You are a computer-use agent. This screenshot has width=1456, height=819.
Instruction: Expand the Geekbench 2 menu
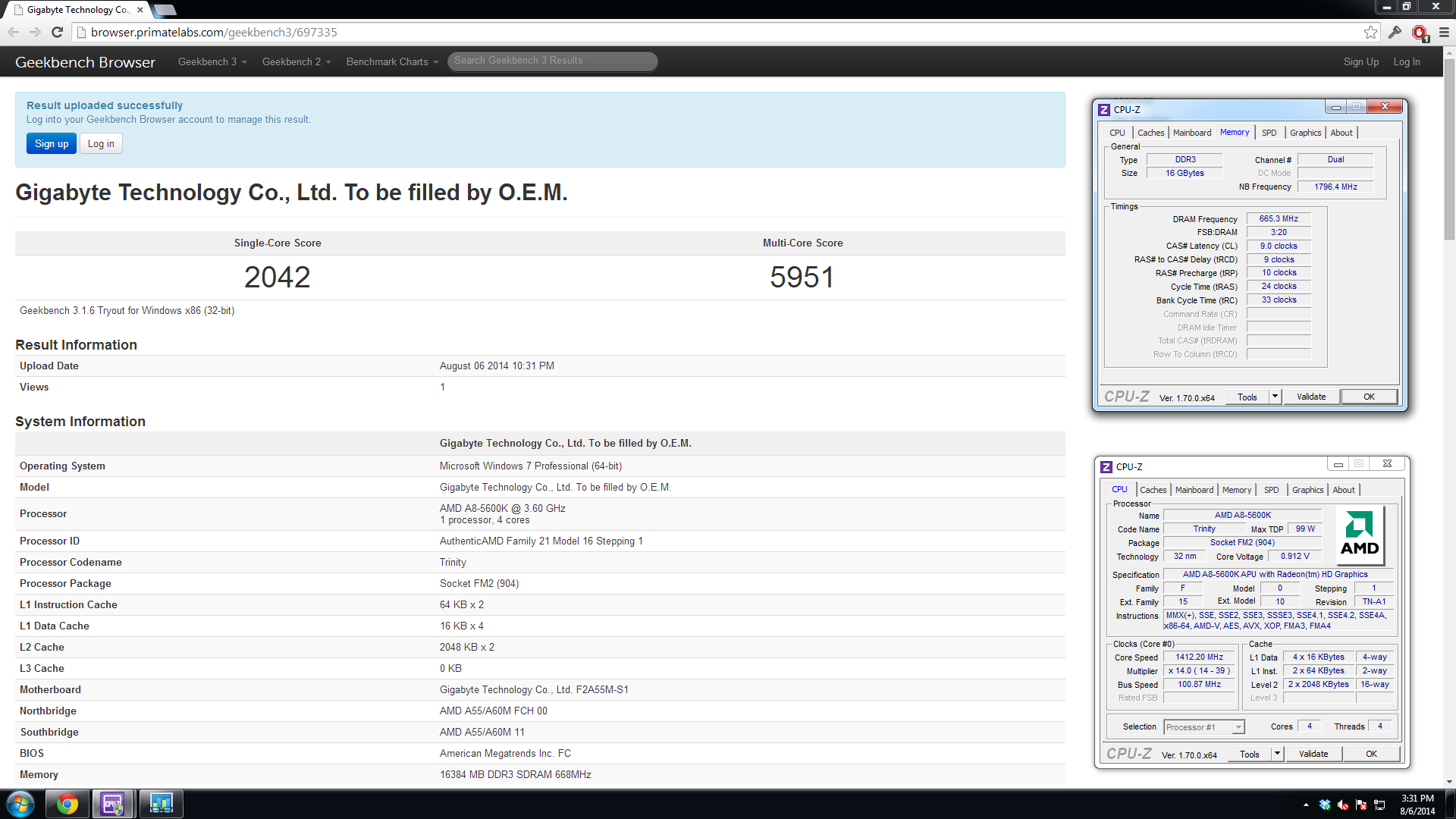(297, 61)
